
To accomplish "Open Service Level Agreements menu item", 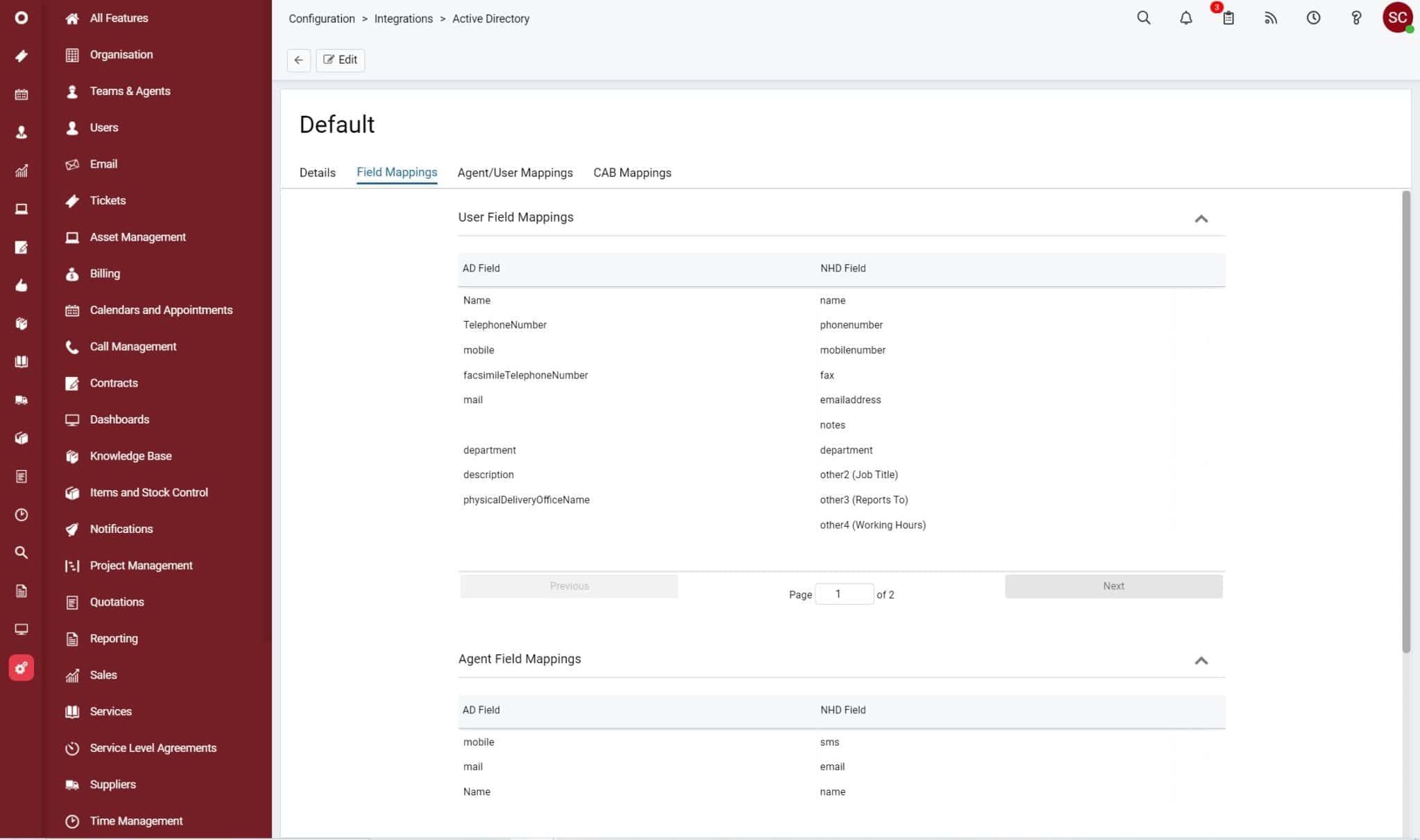I will [x=153, y=749].
